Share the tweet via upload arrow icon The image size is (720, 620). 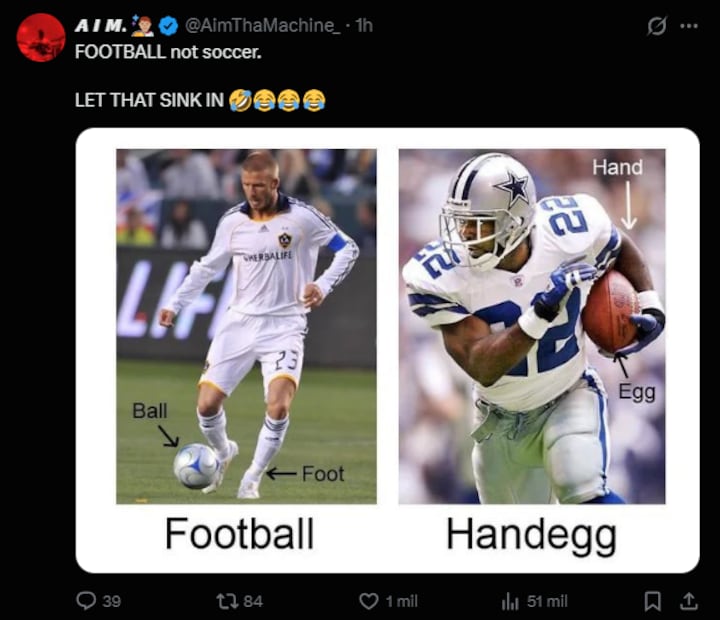pyautogui.click(x=688, y=601)
